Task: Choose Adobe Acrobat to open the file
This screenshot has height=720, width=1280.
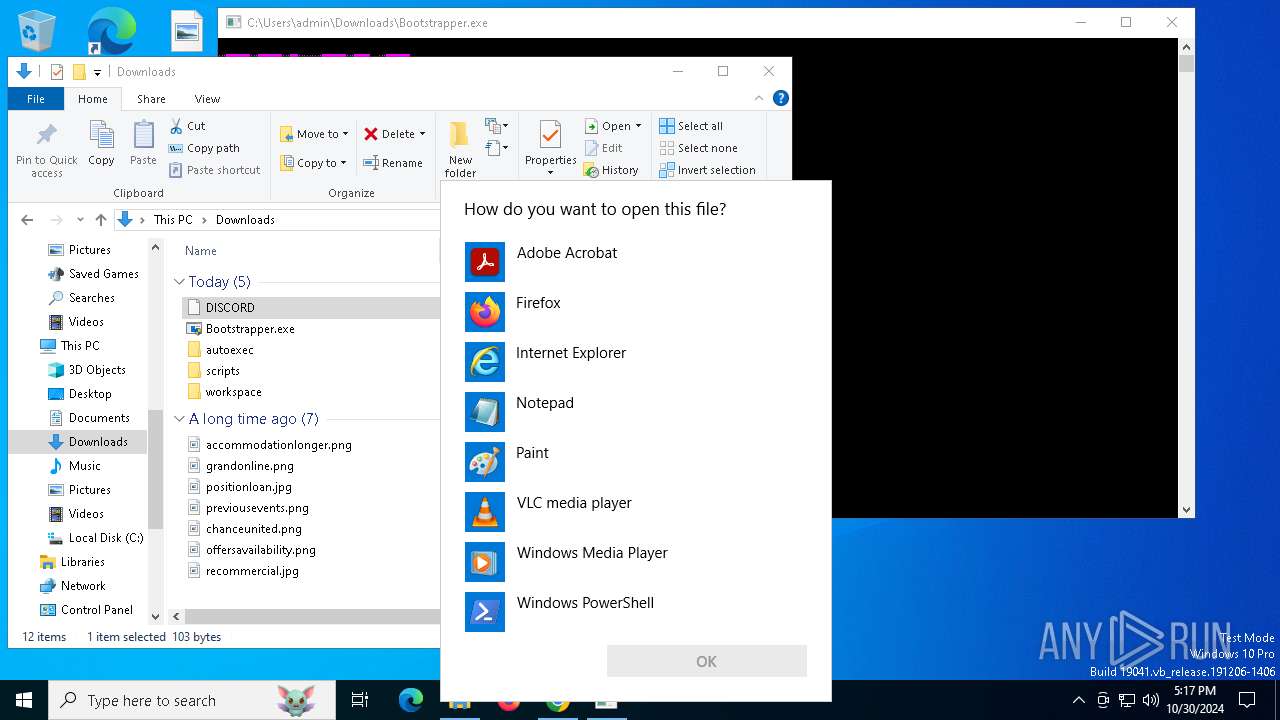Action: (636, 262)
